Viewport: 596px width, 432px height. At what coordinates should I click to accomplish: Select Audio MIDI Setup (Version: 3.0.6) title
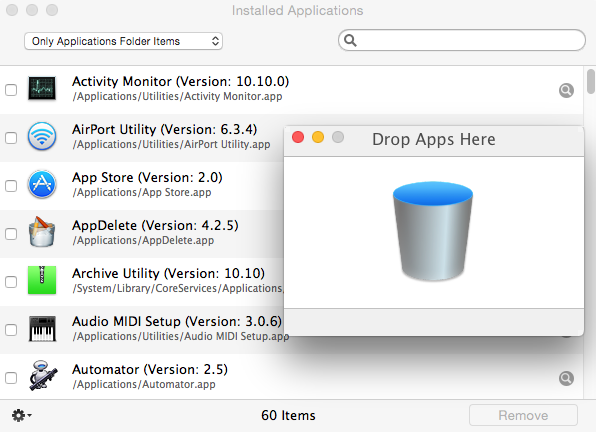(x=177, y=321)
